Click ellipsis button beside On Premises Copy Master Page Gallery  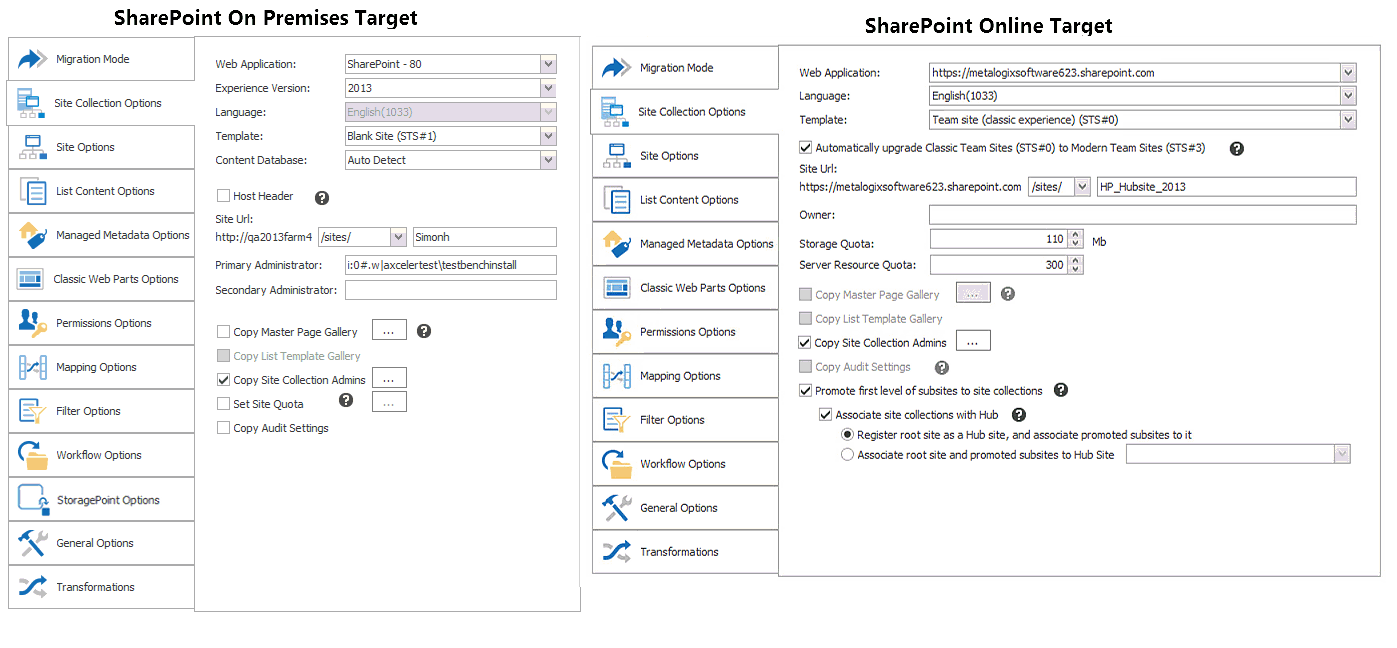[389, 331]
